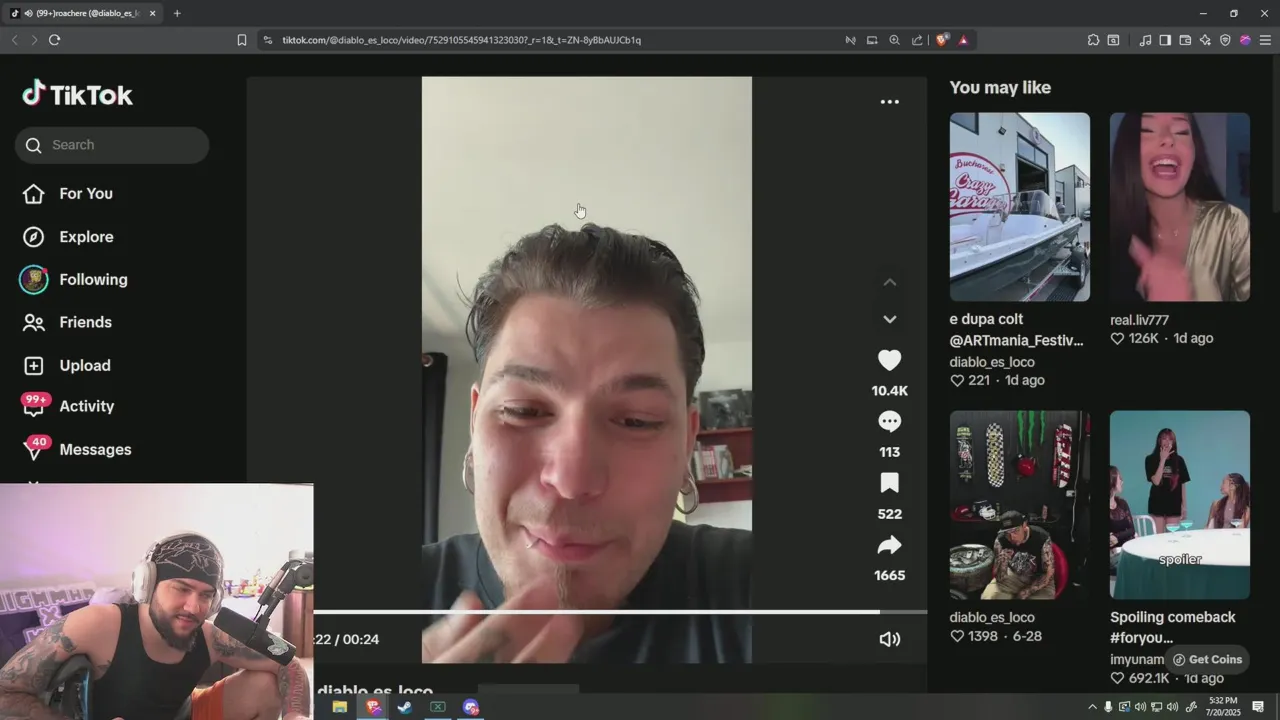
Task: Open the Crazy Garage boat video thumbnail
Action: [1019, 207]
